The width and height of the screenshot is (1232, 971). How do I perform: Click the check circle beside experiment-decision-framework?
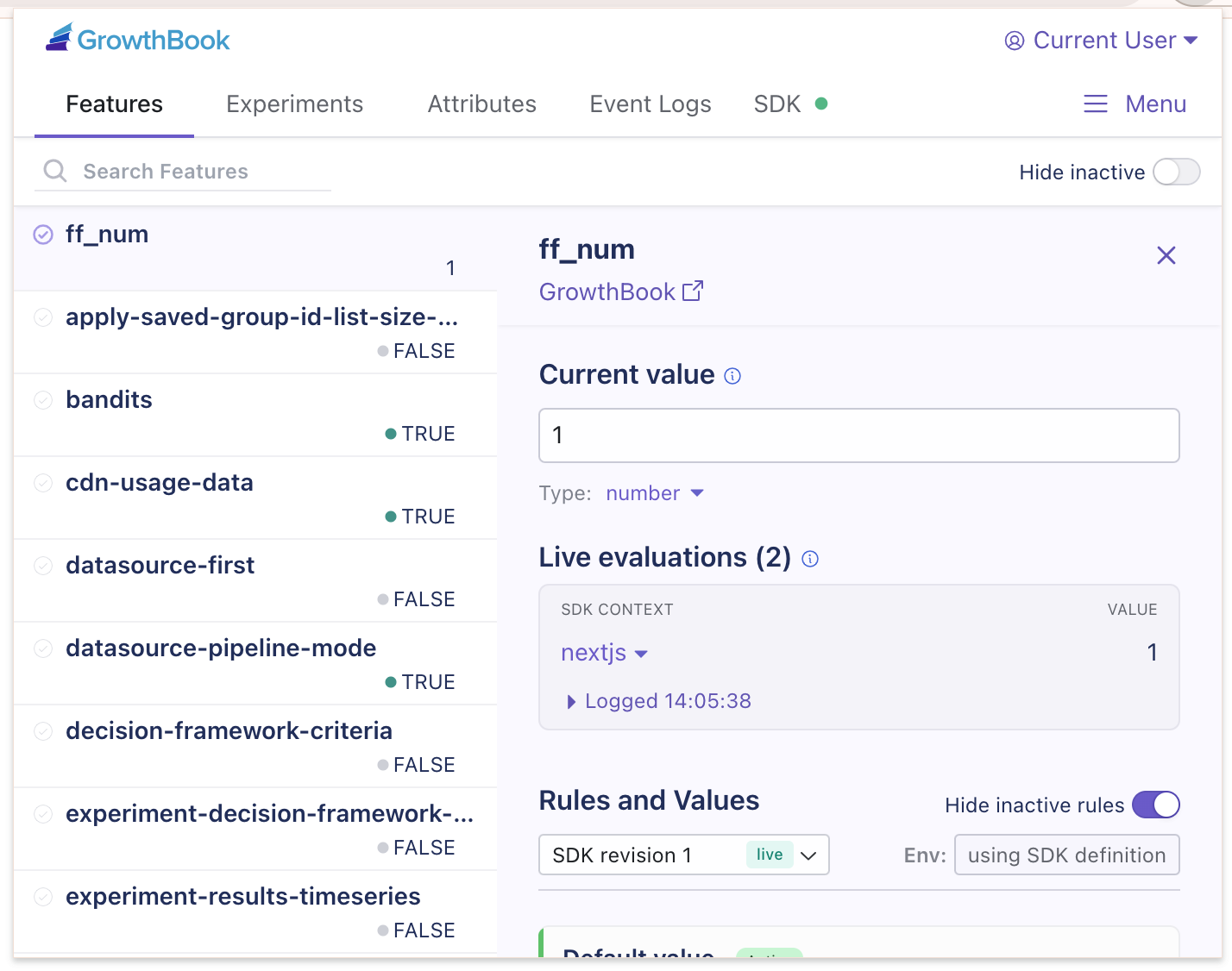click(43, 814)
